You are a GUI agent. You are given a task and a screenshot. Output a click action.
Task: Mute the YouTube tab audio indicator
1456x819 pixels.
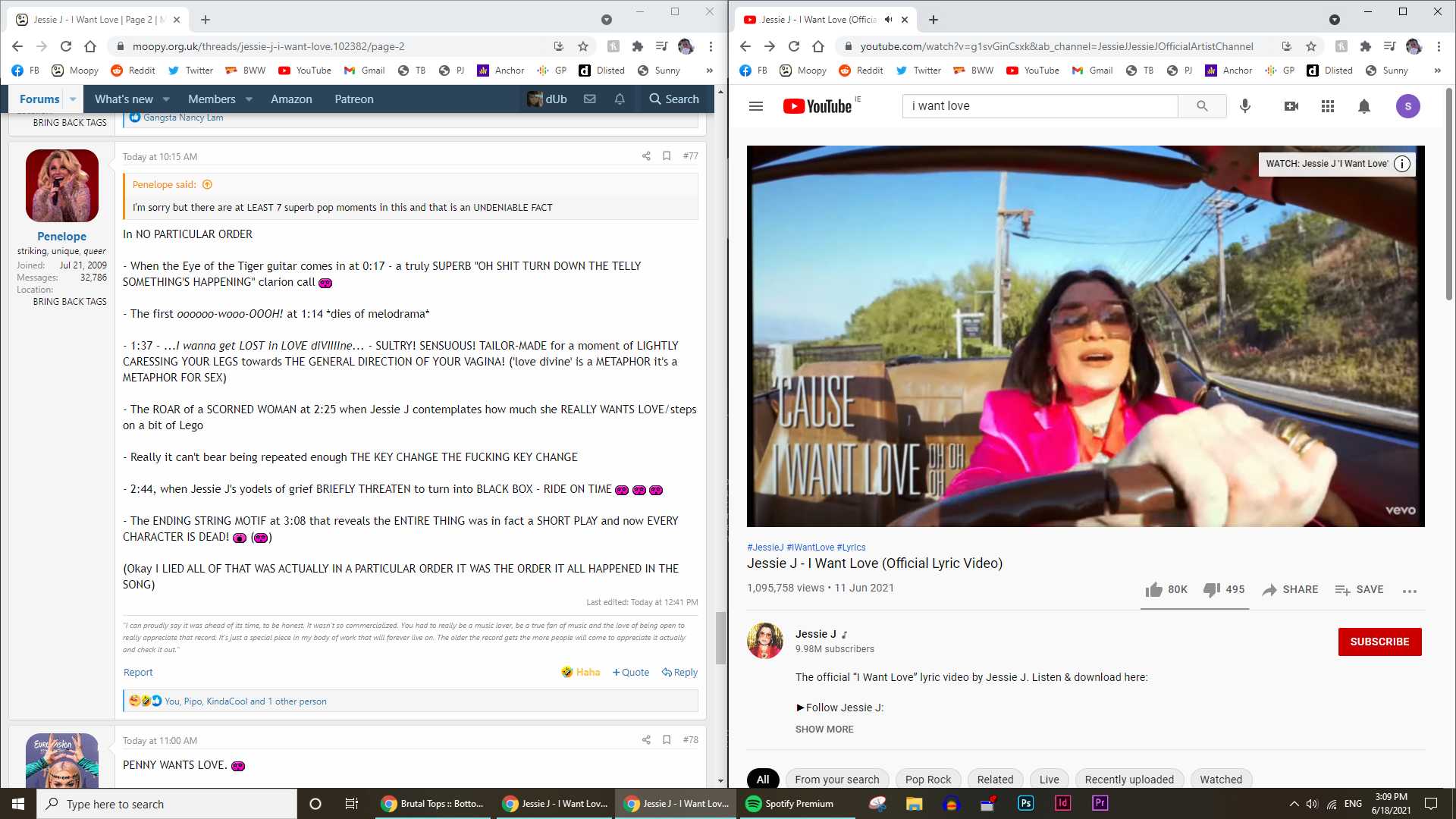(x=889, y=20)
